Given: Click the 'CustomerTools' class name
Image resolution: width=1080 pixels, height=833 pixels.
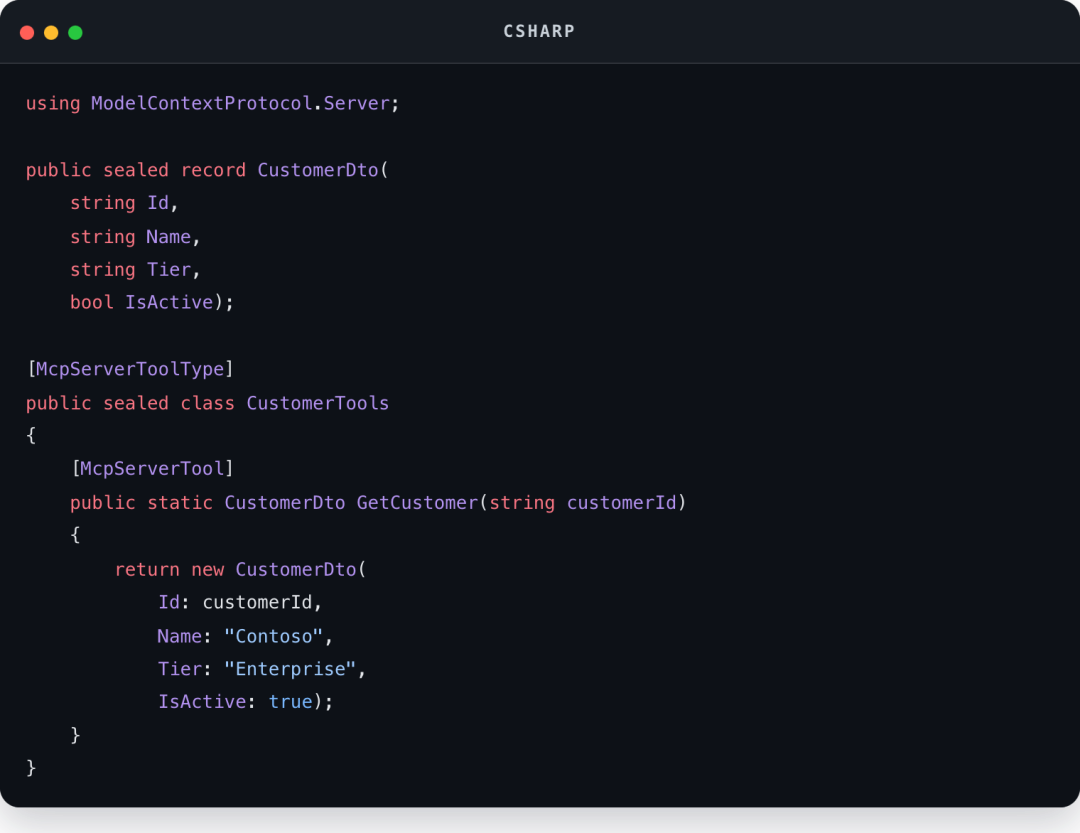Looking at the screenshot, I should click(x=318, y=403).
